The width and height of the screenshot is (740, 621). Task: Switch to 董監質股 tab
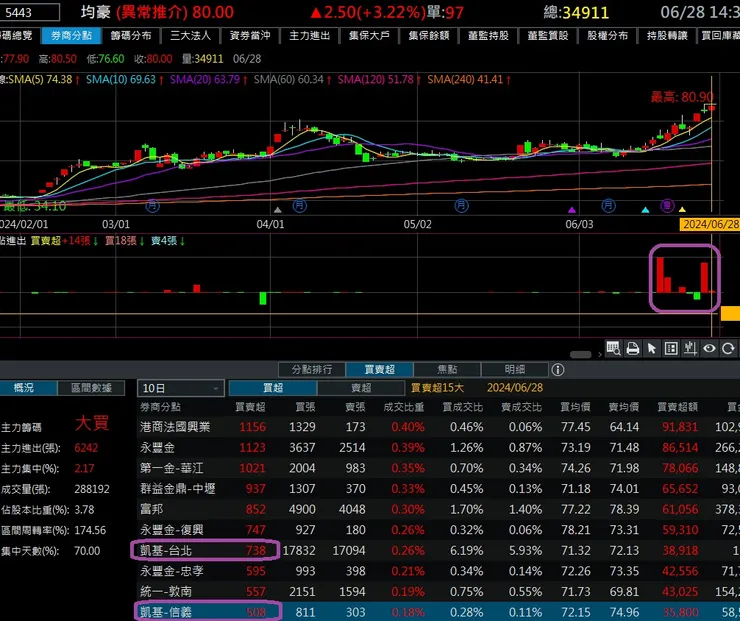click(x=547, y=35)
